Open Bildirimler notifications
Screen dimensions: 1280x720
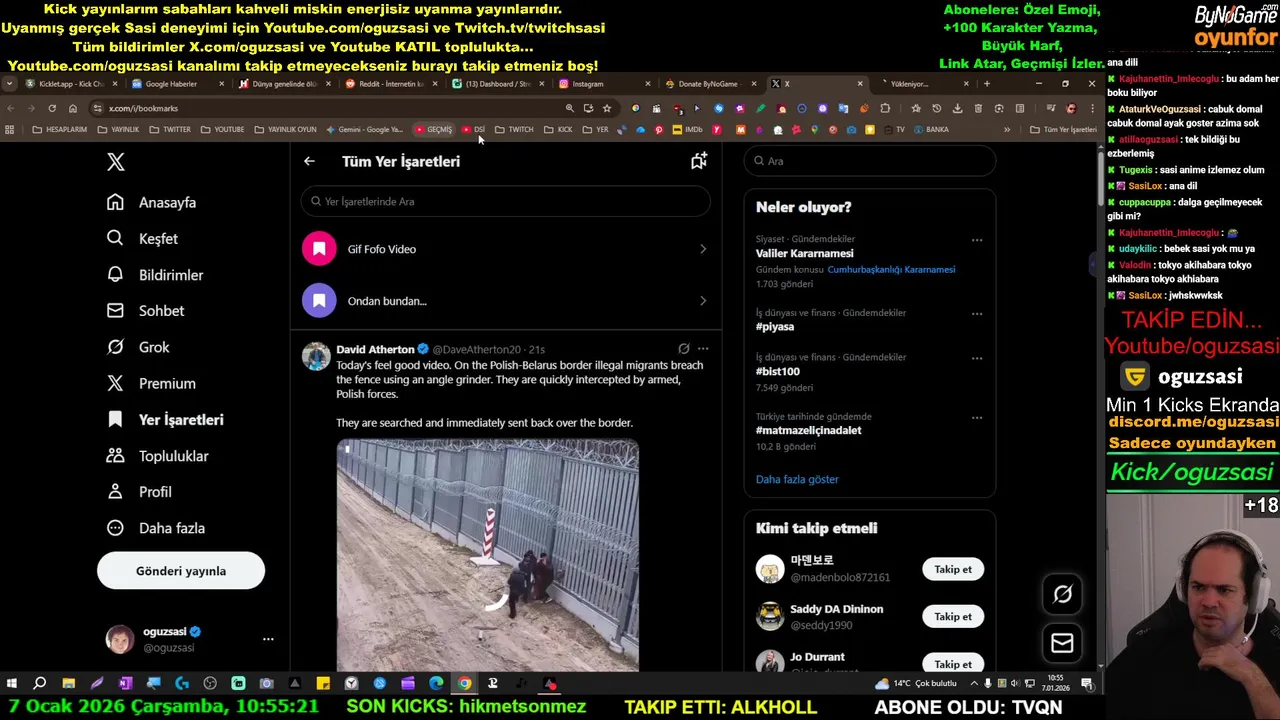[x=155, y=275]
